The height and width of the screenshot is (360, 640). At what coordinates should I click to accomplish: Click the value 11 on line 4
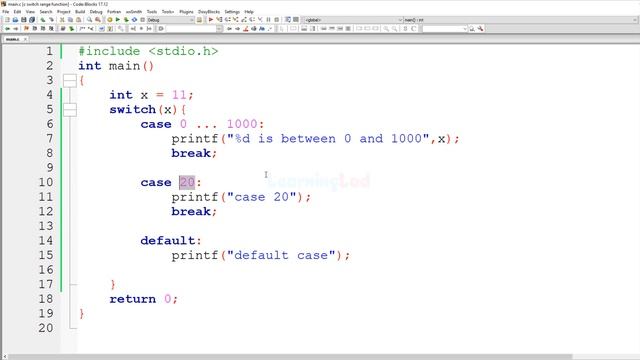click(x=179, y=95)
